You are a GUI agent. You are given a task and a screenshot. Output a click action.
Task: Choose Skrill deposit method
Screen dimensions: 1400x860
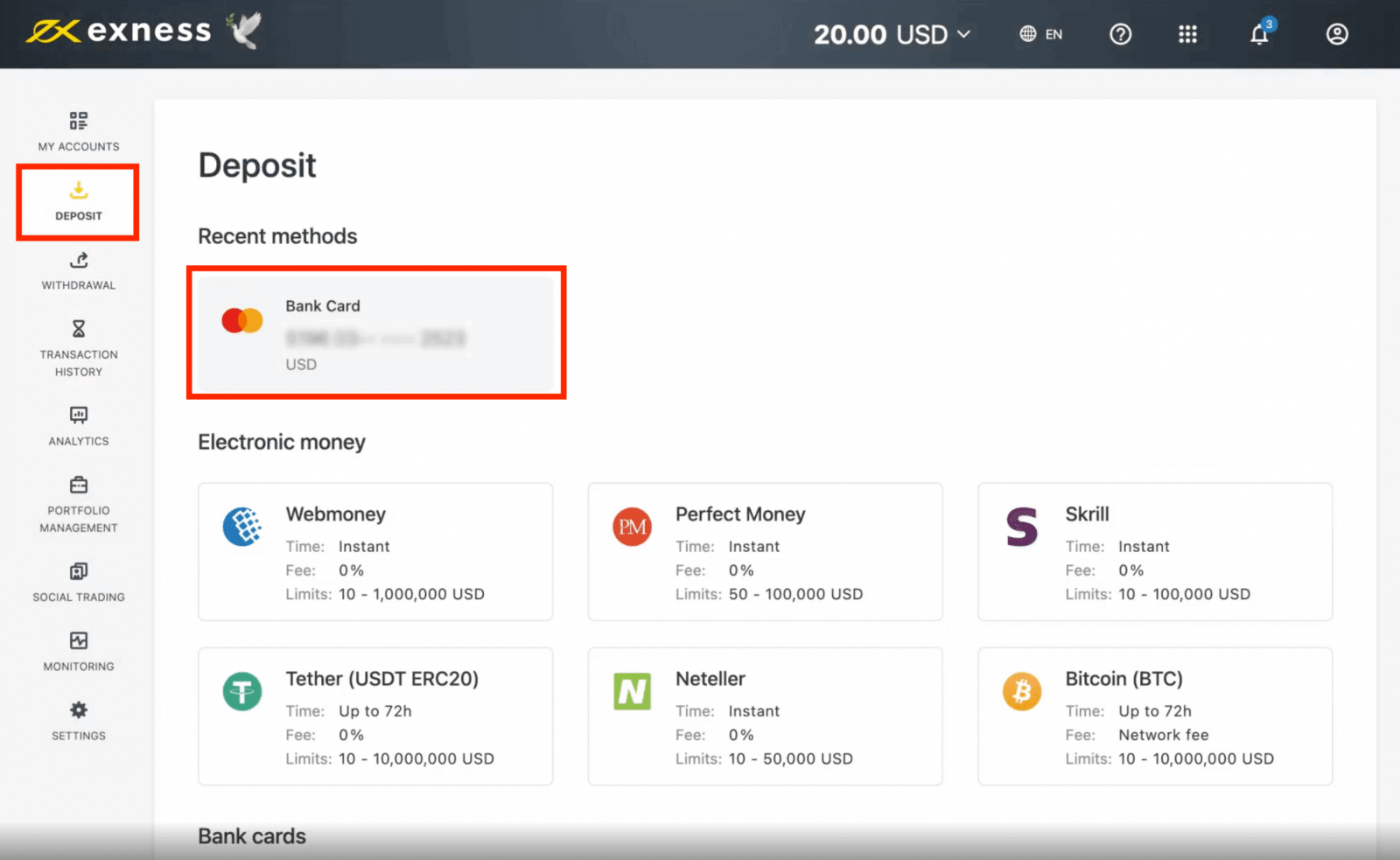[x=1155, y=552]
